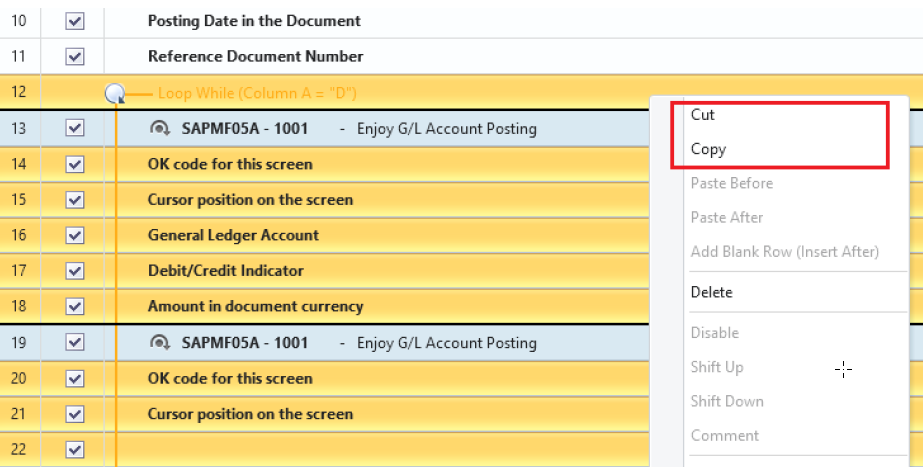This screenshot has width=923, height=467.
Task: Click Add Blank Row (Insert After)
Action: 784,251
